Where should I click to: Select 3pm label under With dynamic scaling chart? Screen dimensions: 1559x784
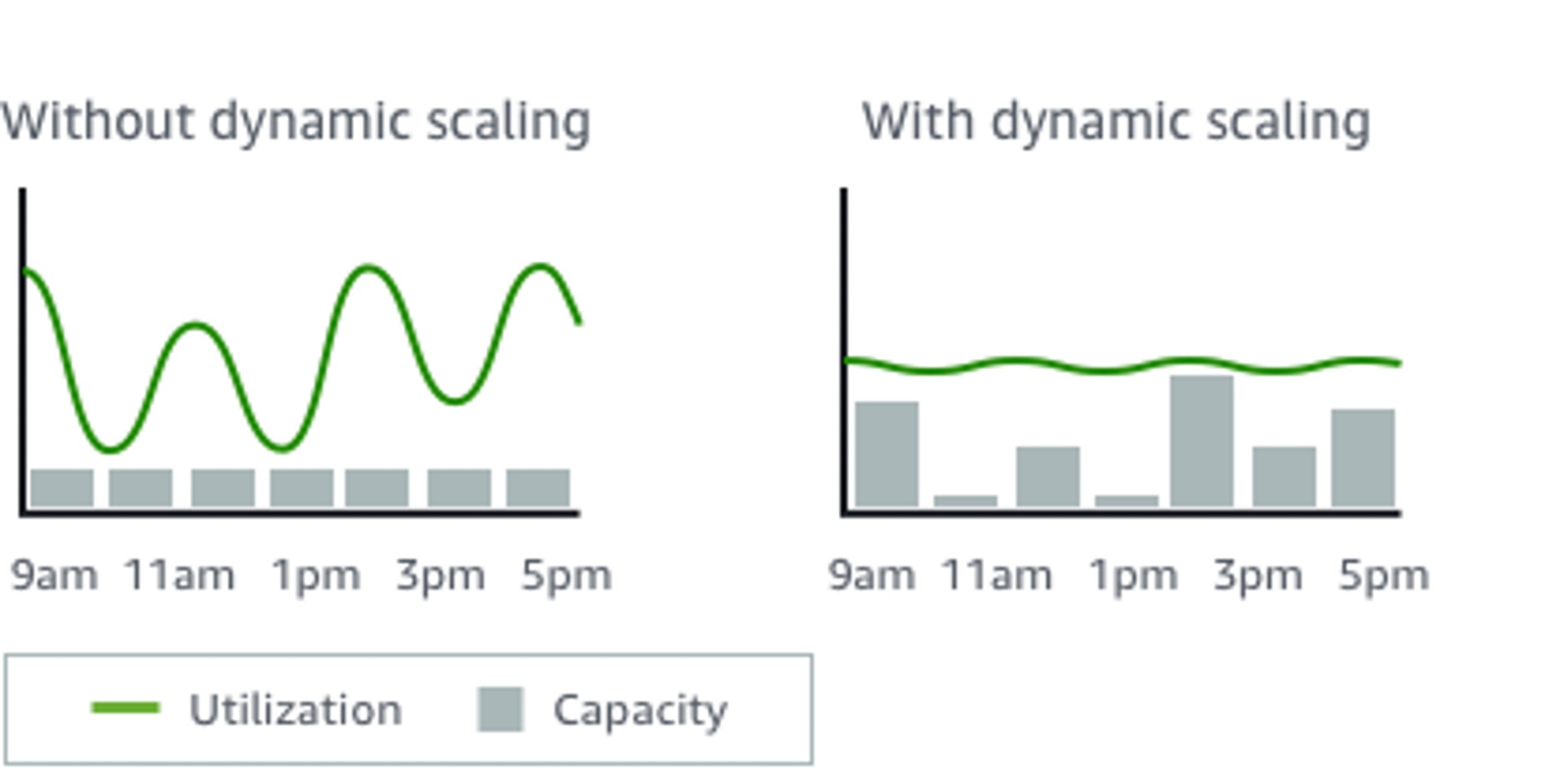[x=1258, y=576]
